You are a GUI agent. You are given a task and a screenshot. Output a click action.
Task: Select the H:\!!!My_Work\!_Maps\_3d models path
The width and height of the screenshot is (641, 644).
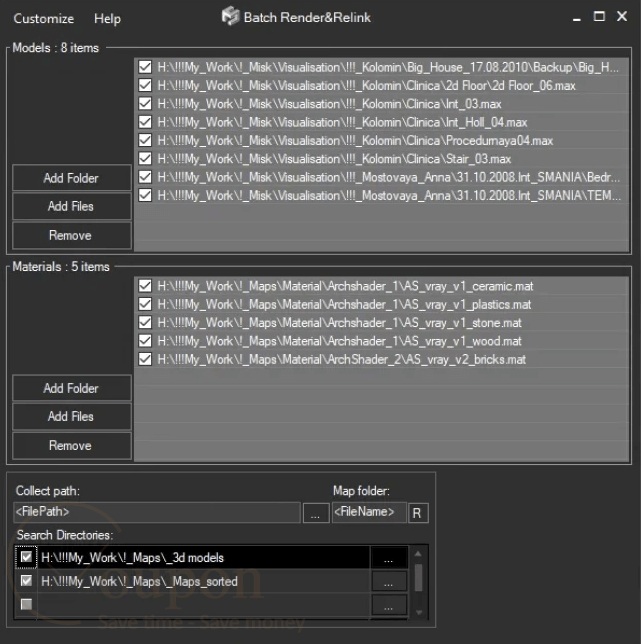point(132,558)
